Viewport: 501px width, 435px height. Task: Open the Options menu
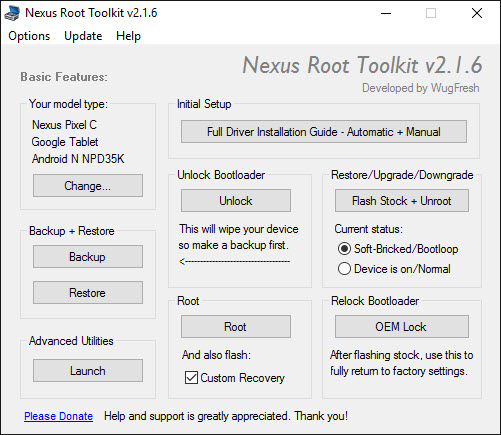click(x=29, y=36)
